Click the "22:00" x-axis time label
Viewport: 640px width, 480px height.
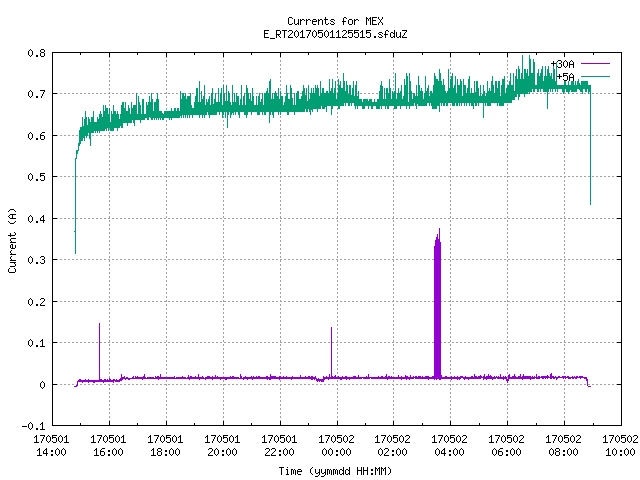coord(279,452)
